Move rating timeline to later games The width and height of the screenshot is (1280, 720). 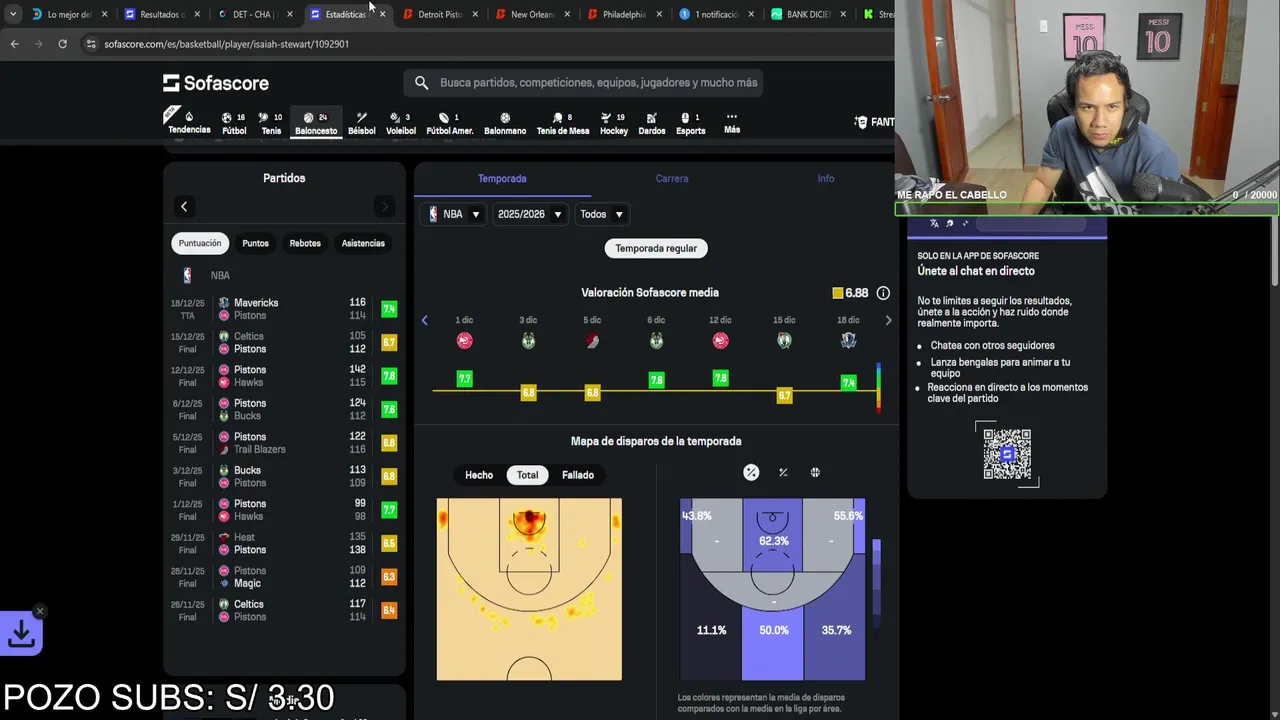point(888,320)
